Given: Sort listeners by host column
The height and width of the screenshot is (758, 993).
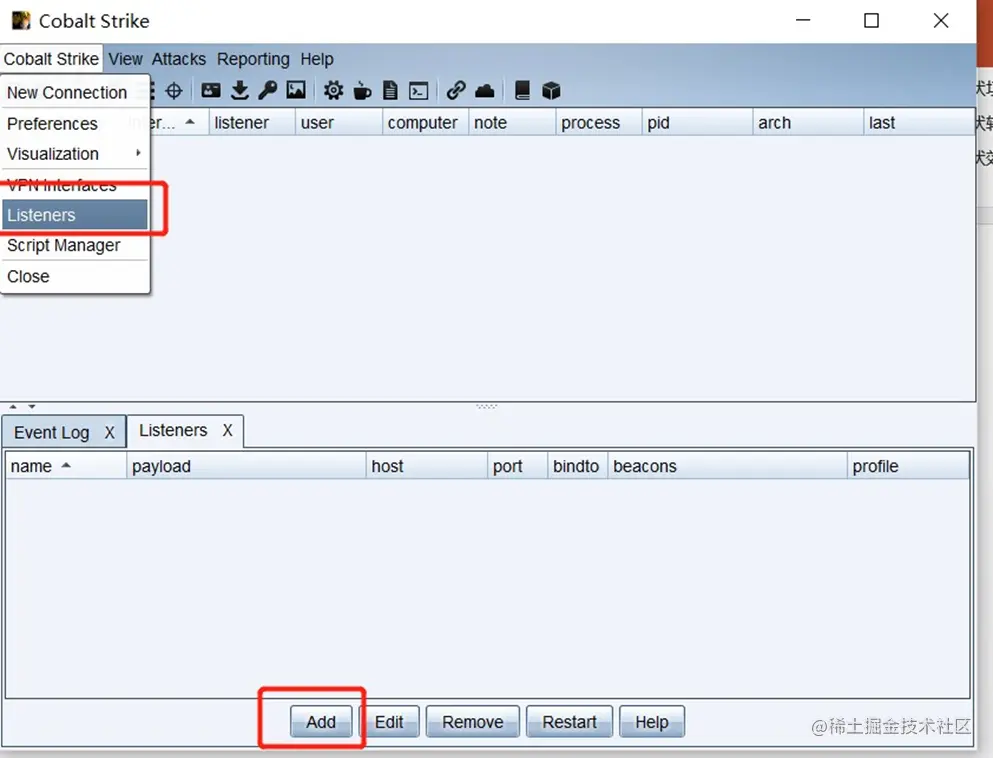Looking at the screenshot, I should click(427, 466).
